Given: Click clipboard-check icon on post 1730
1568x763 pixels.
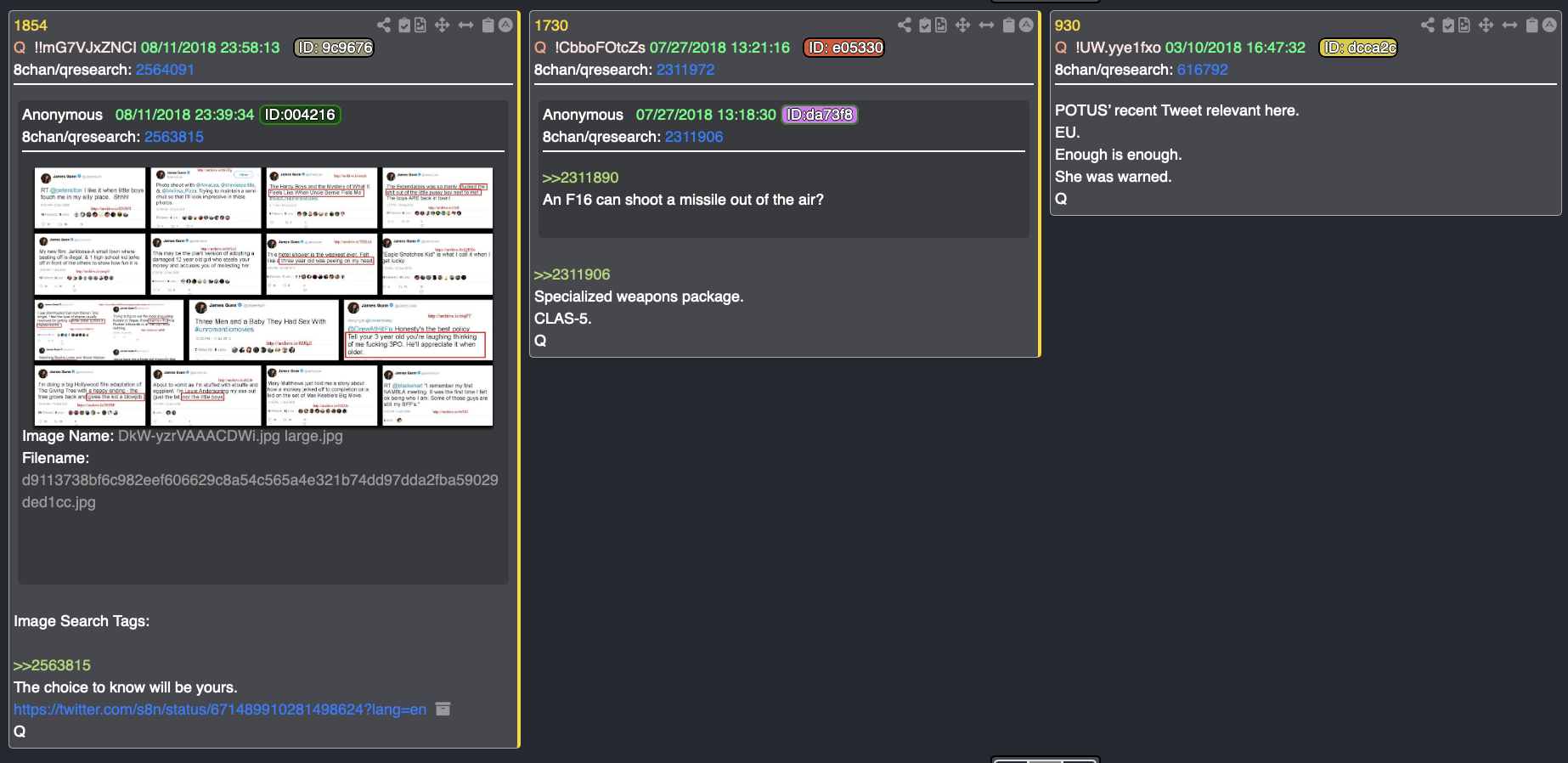Looking at the screenshot, I should click(925, 25).
